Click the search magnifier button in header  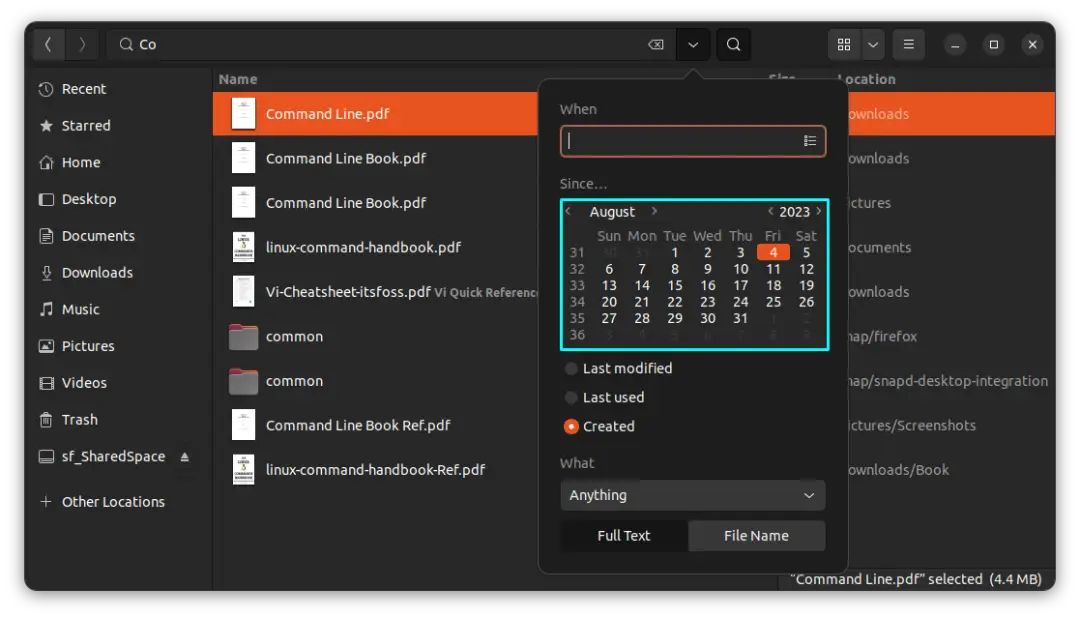[733, 44]
